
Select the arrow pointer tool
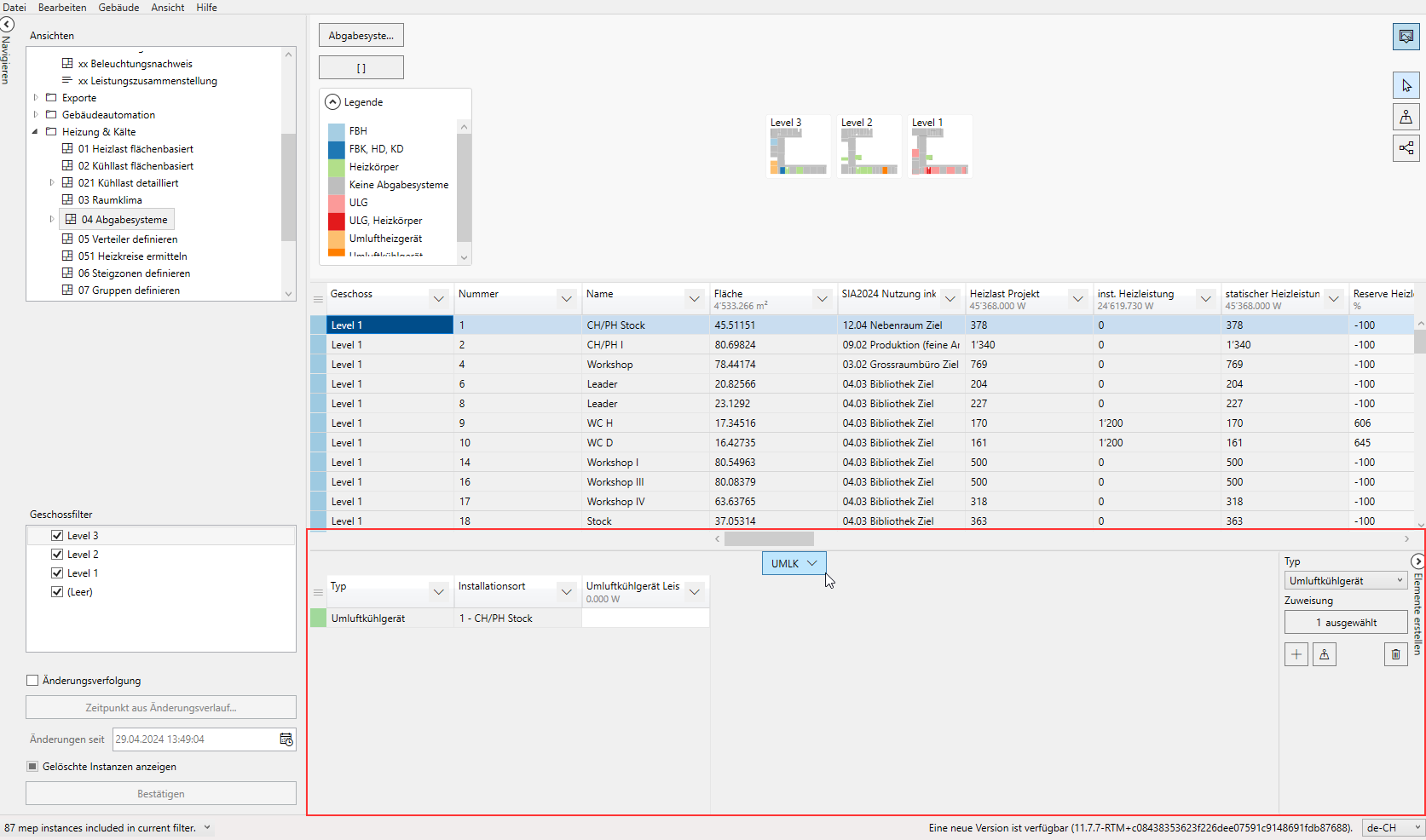tap(1406, 85)
